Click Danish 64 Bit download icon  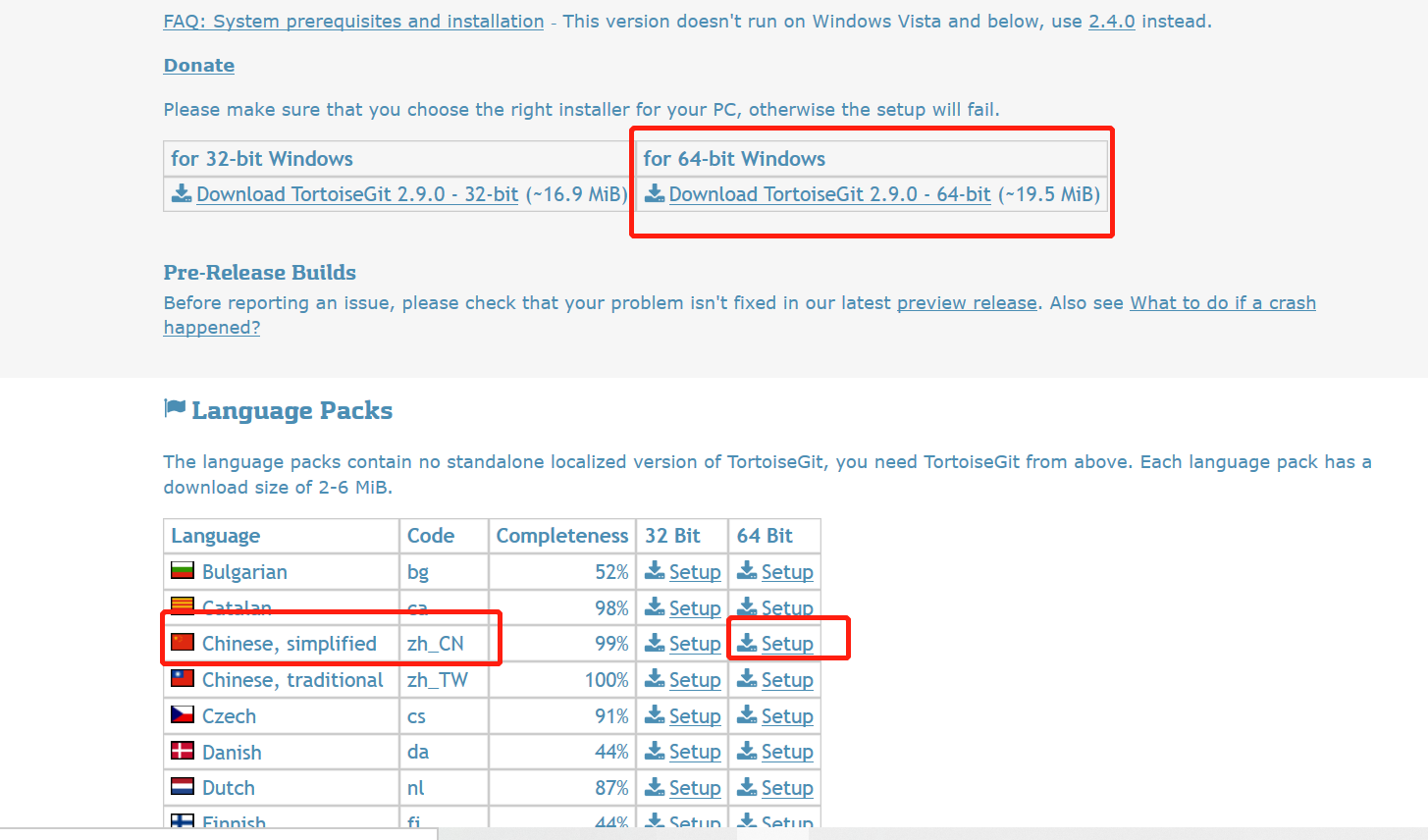747,751
